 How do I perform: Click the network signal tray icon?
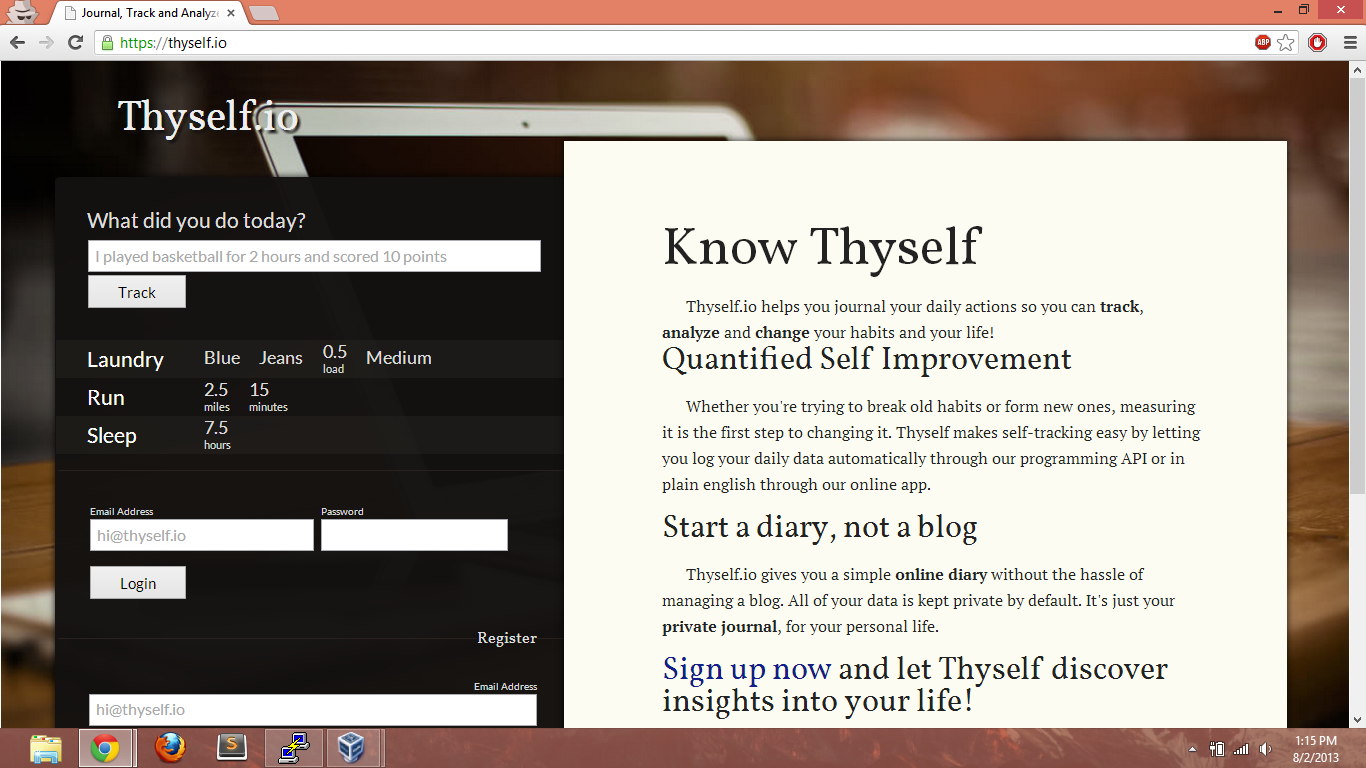(x=1241, y=749)
